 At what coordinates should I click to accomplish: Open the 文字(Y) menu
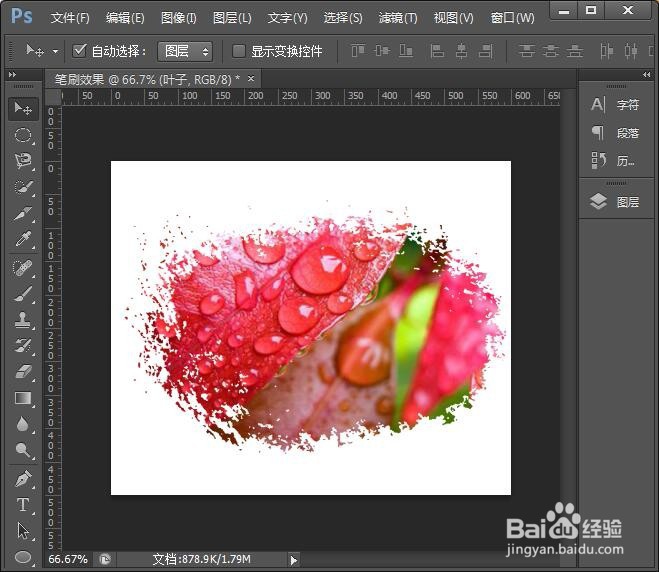click(x=287, y=18)
